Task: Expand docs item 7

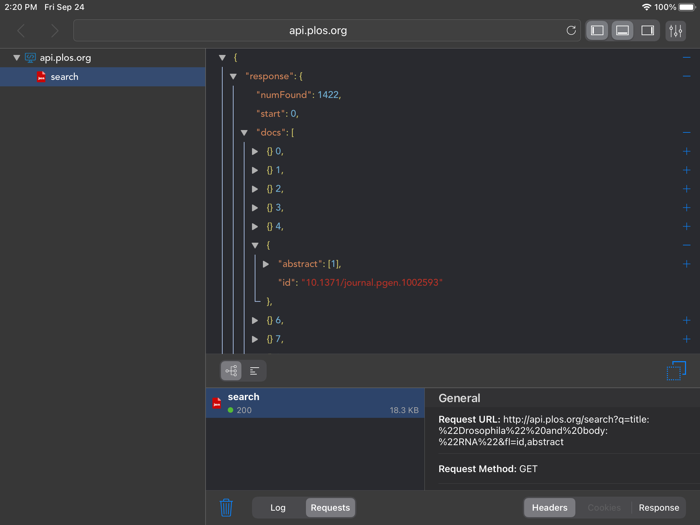Action: tap(255, 339)
